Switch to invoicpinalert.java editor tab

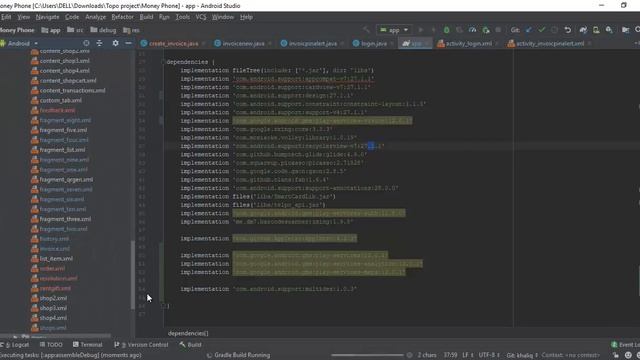(x=313, y=43)
